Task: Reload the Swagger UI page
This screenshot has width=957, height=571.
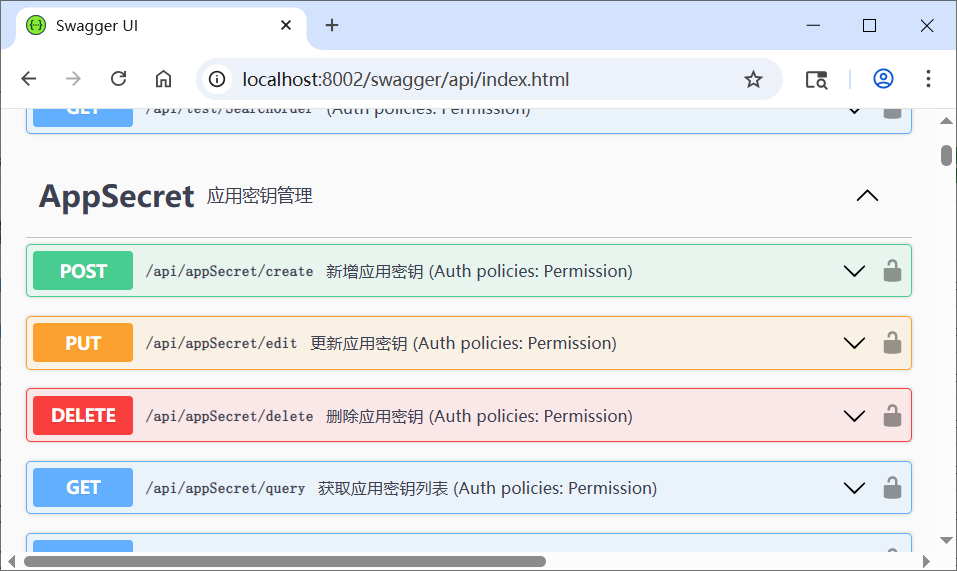Action: [x=118, y=79]
